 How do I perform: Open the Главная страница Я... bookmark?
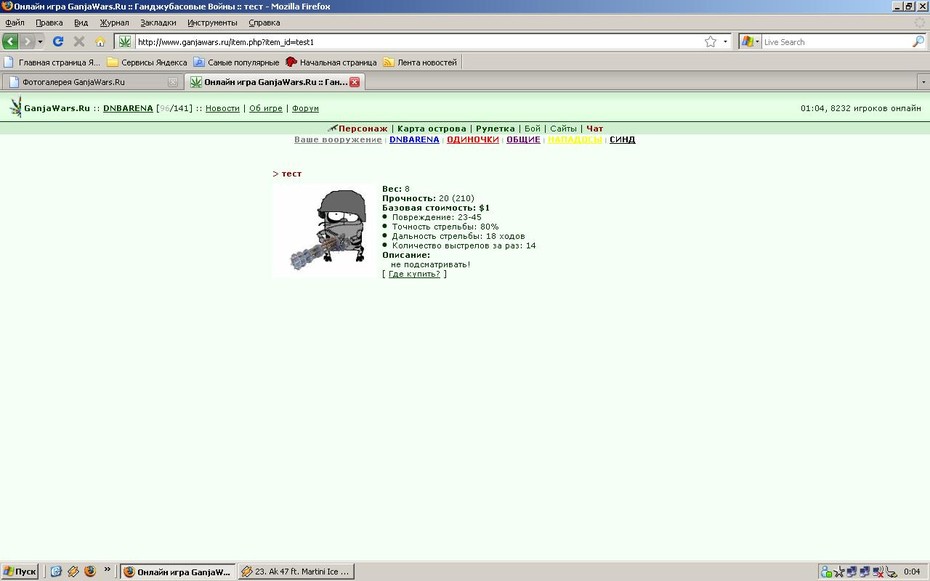coord(52,62)
